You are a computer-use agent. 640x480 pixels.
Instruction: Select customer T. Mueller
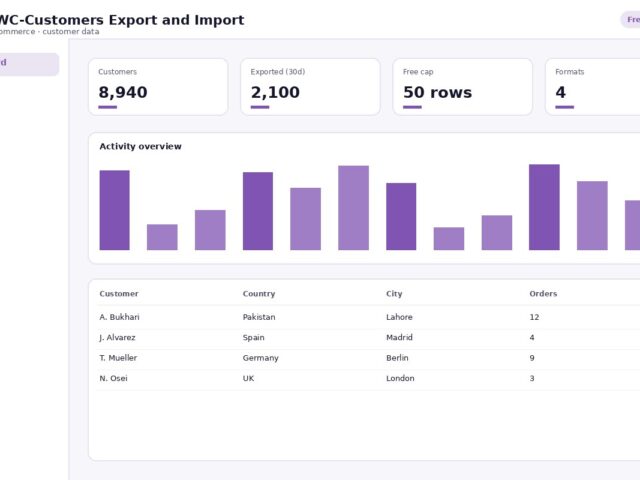pyautogui.click(x=118, y=358)
